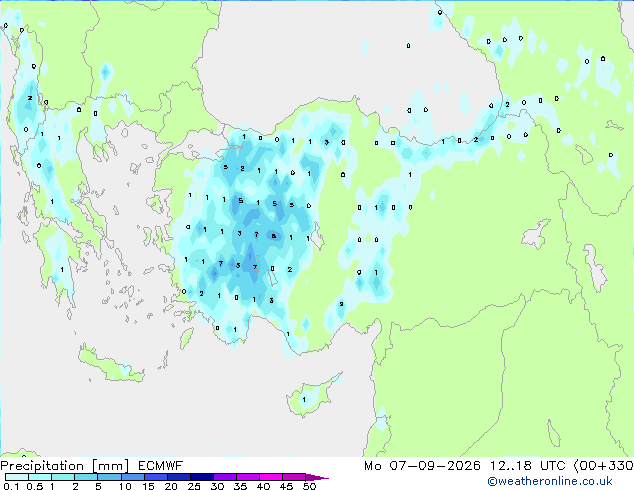
Task: Pick the 10–15 mm legend color box
Action: point(132,477)
